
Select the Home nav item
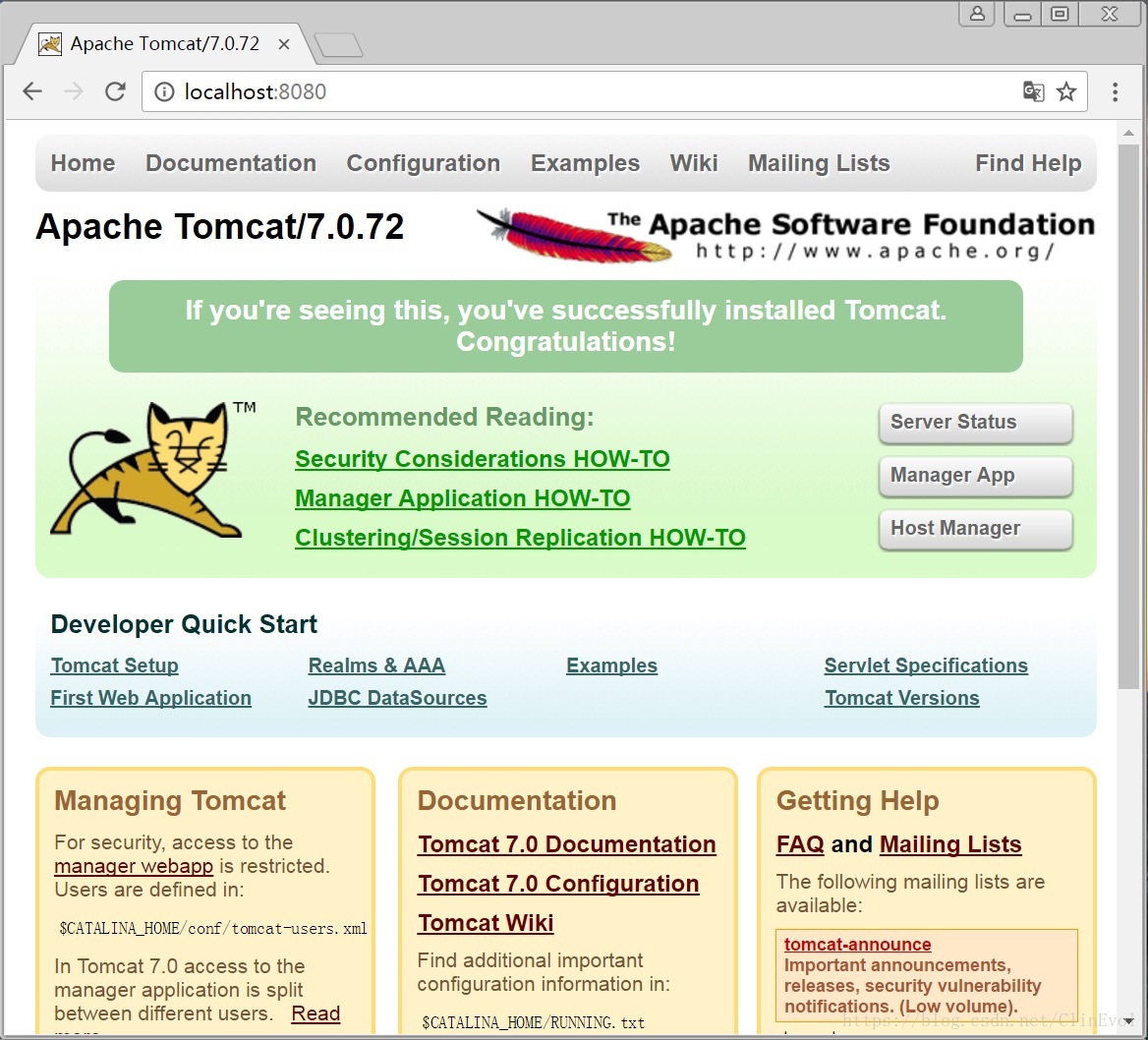click(83, 163)
